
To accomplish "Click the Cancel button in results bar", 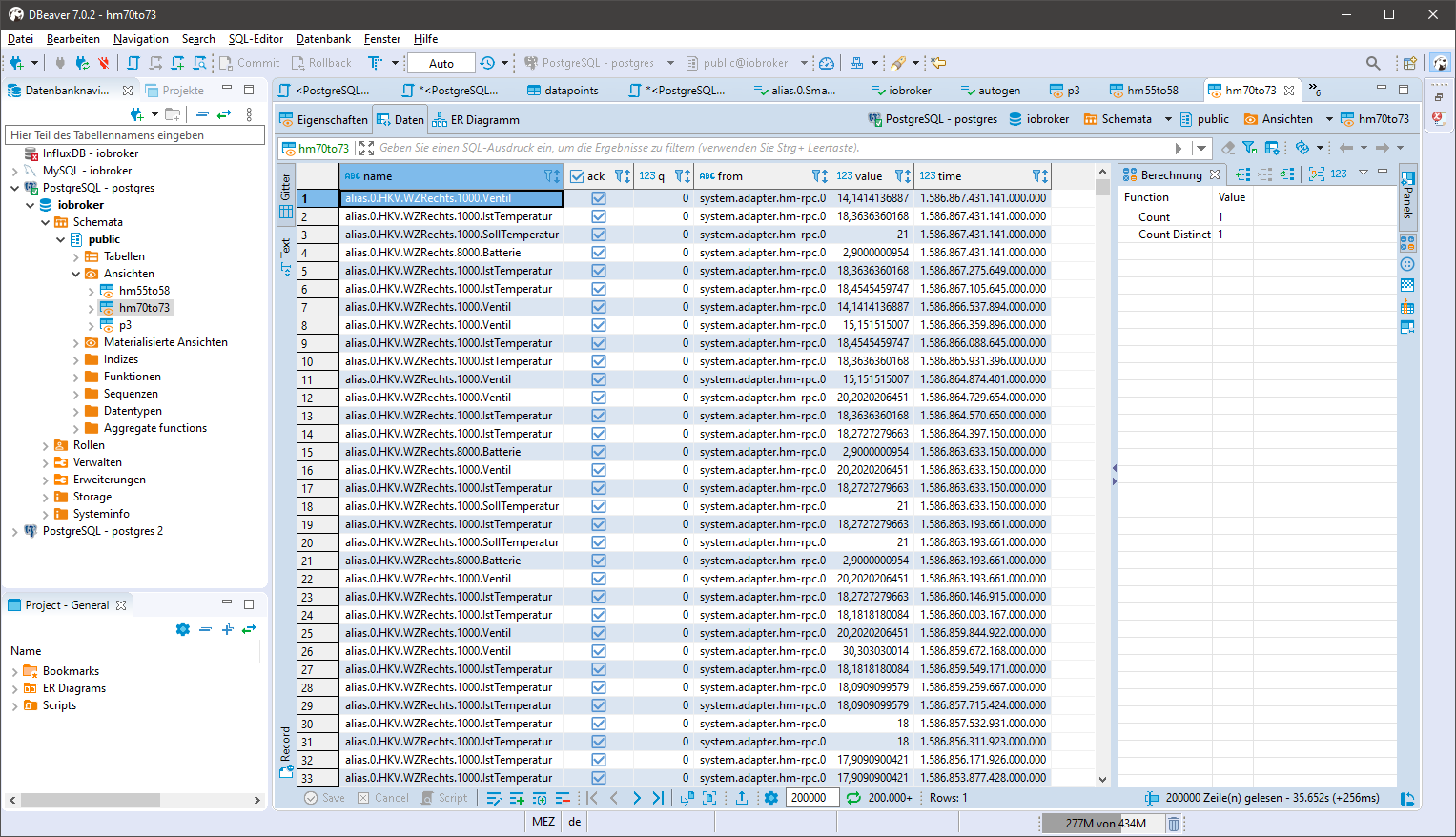I will (383, 798).
